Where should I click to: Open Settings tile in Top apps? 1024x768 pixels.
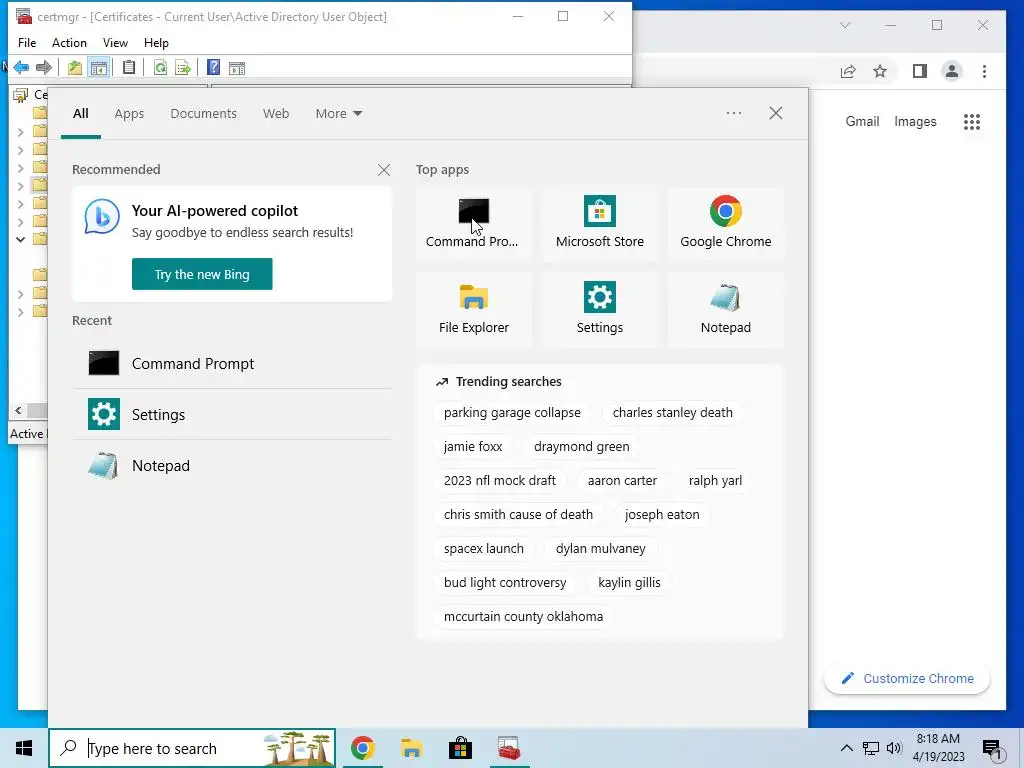point(600,309)
